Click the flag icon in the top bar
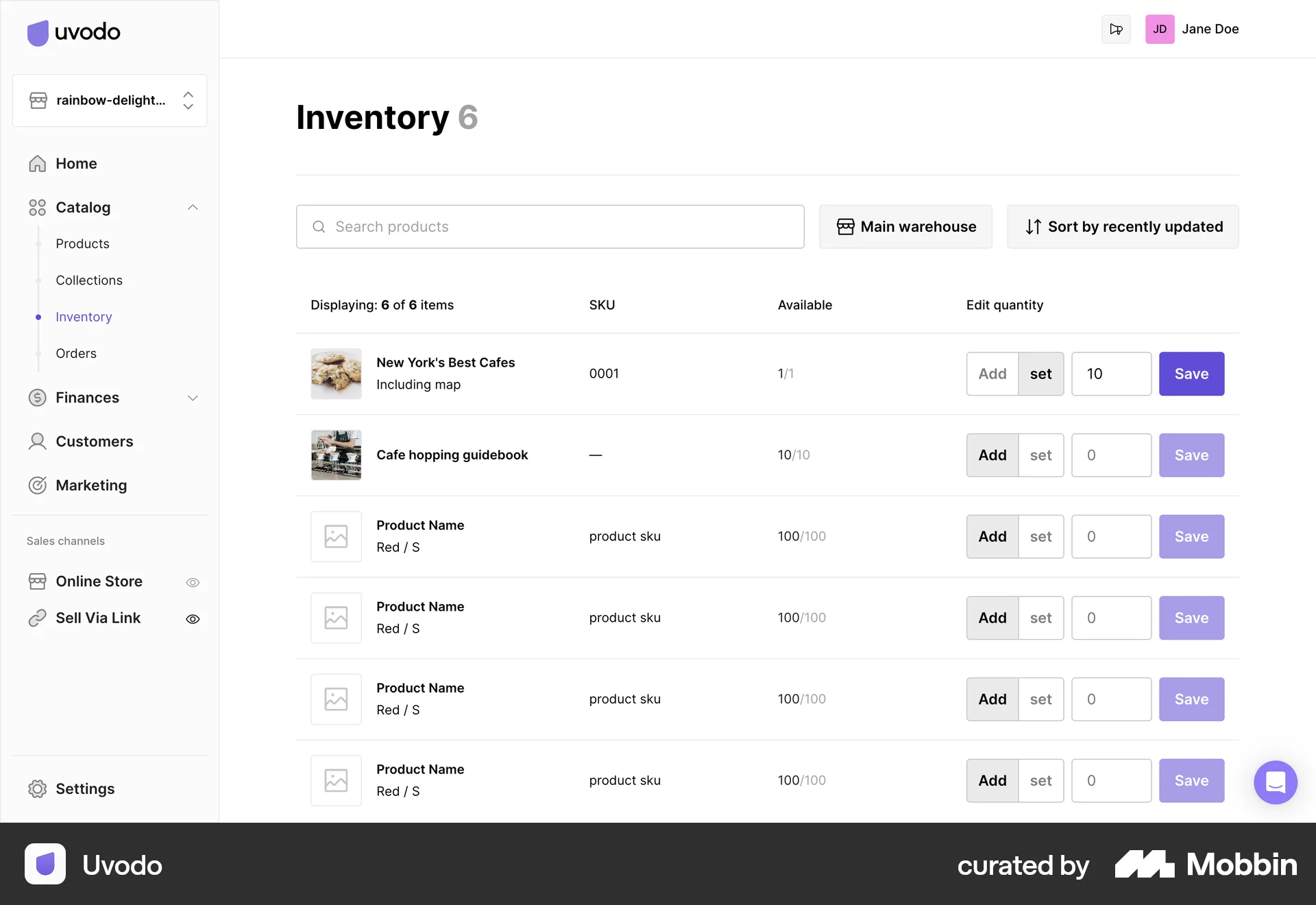 pos(1116,29)
